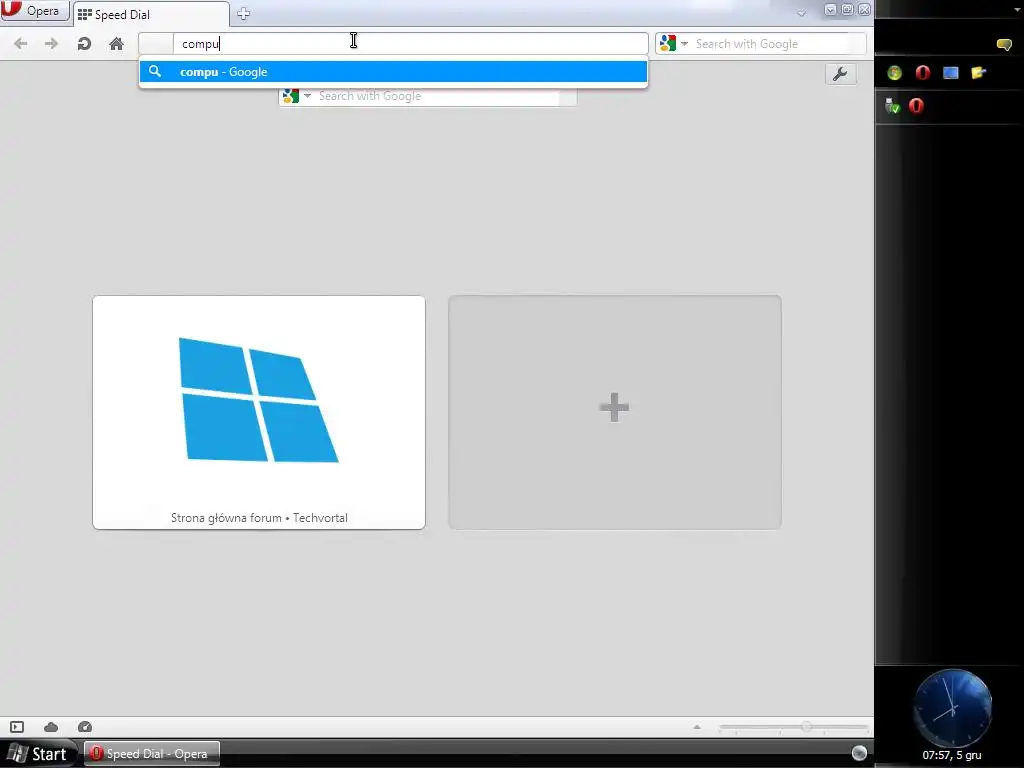The width and height of the screenshot is (1024, 768).
Task: Open the toolbar search engine dropdown arrow
Action: [684, 44]
